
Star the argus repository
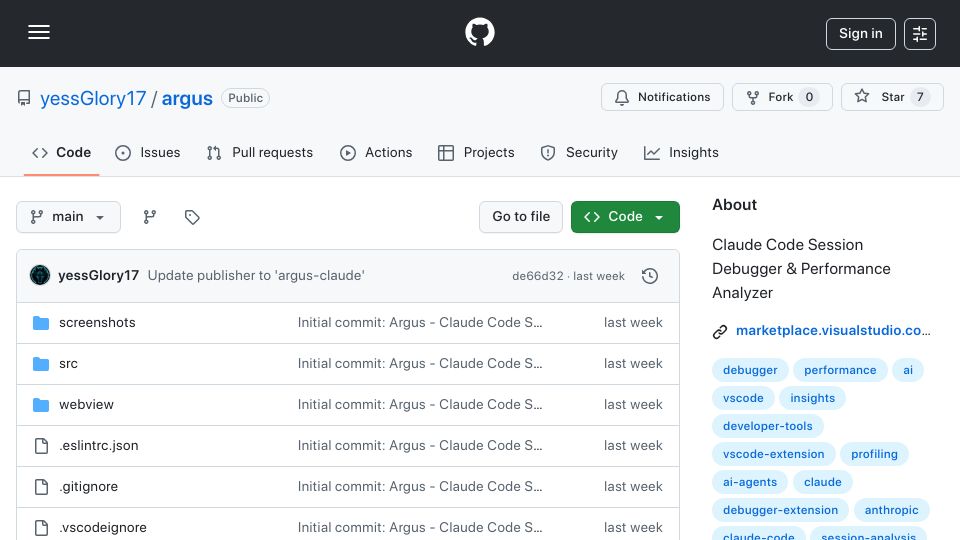891,97
